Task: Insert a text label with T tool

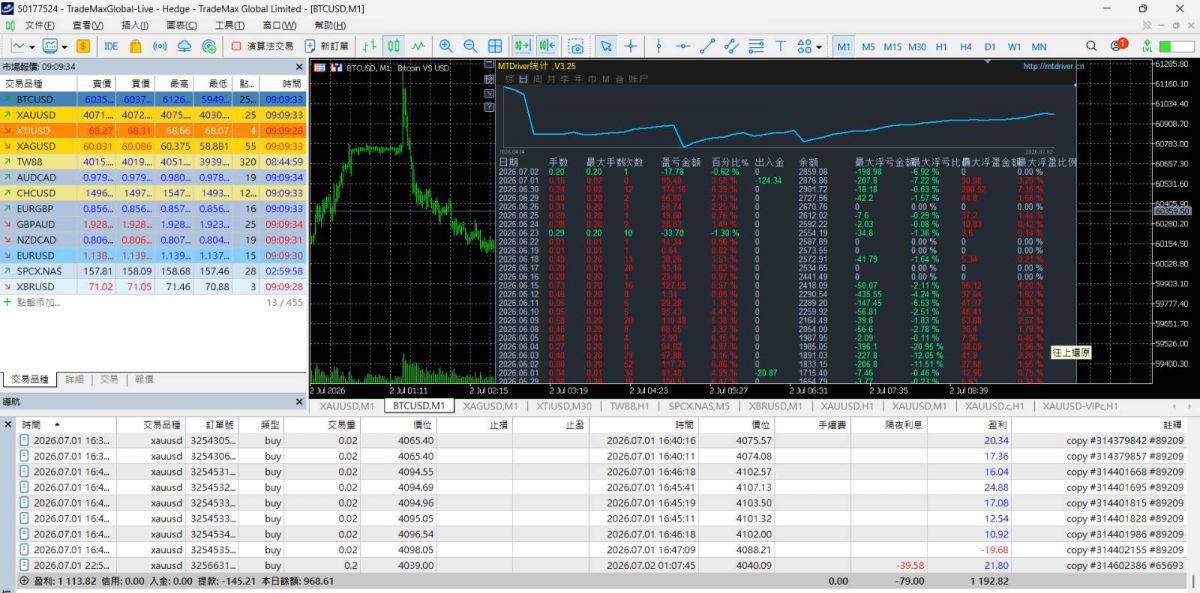Action: pyautogui.click(x=780, y=46)
